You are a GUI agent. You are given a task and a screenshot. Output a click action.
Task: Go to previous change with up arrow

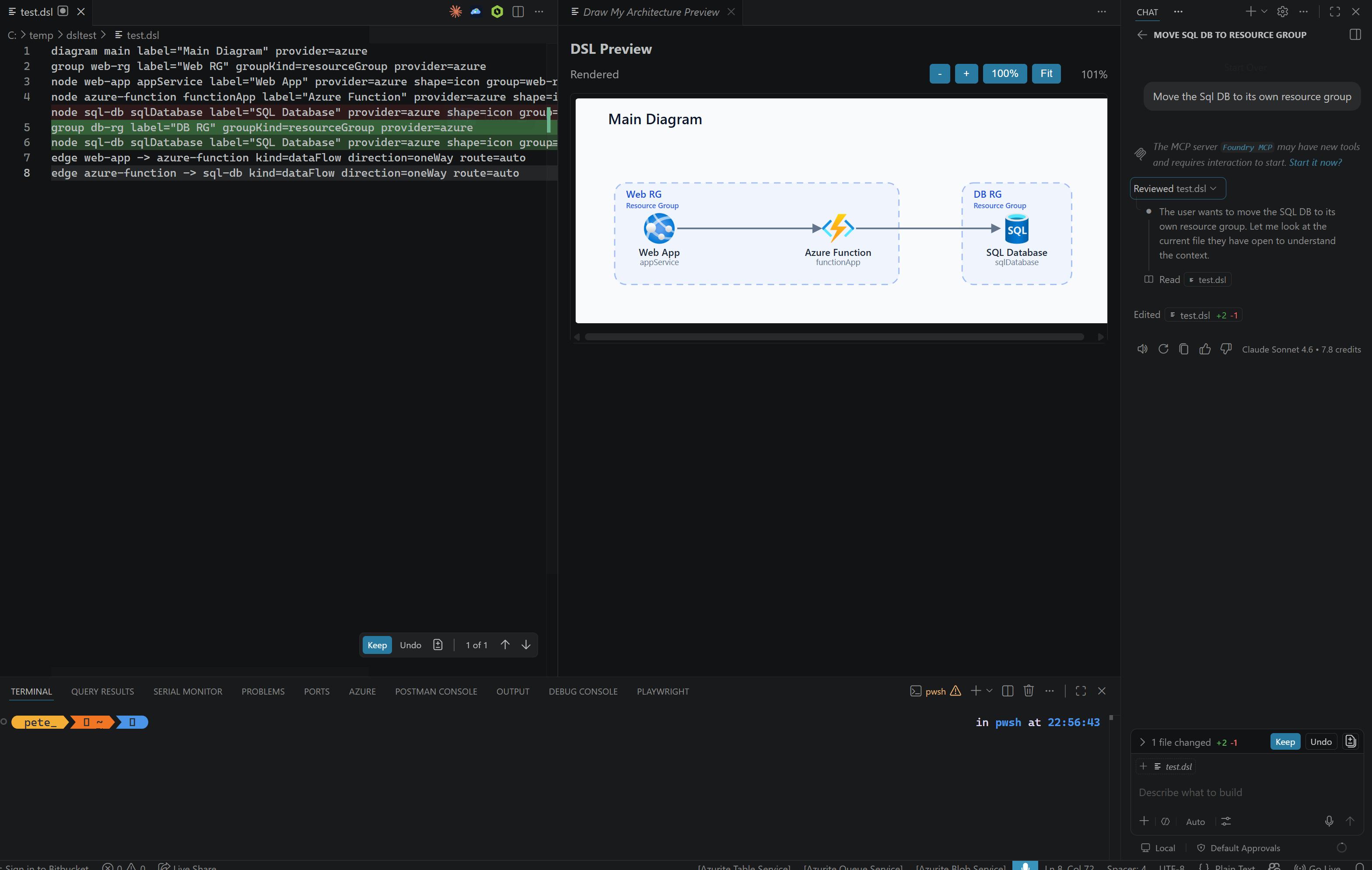pos(505,644)
